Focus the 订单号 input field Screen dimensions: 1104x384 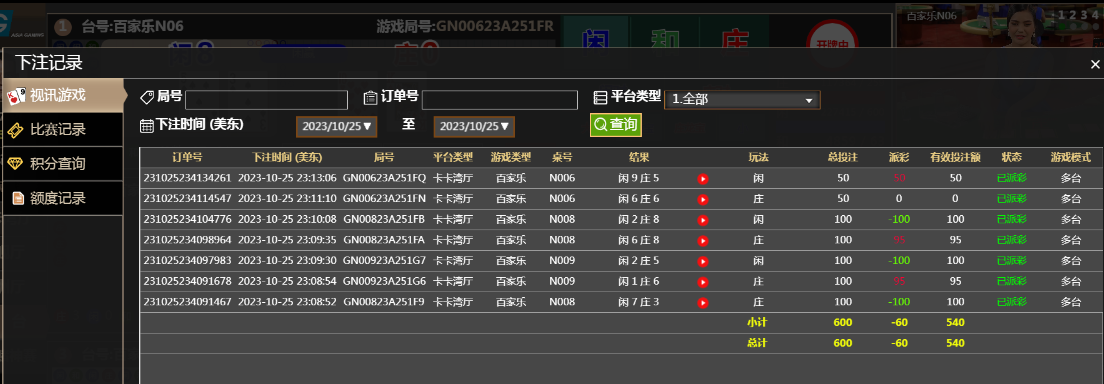point(500,99)
